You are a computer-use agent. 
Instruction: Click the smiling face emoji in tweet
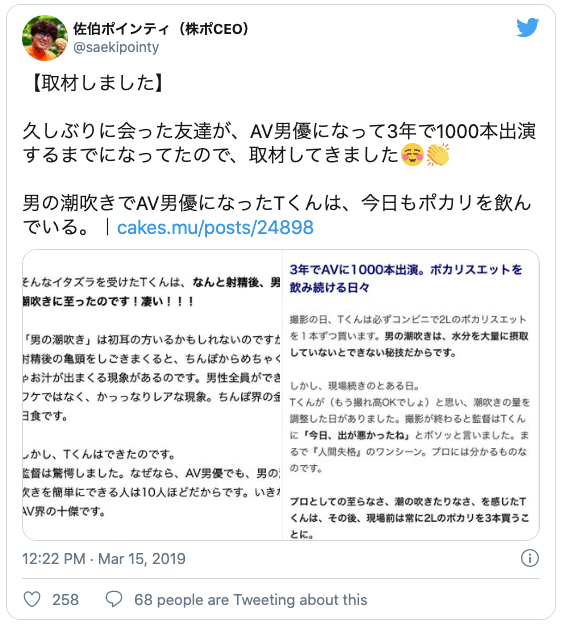click(x=412, y=155)
